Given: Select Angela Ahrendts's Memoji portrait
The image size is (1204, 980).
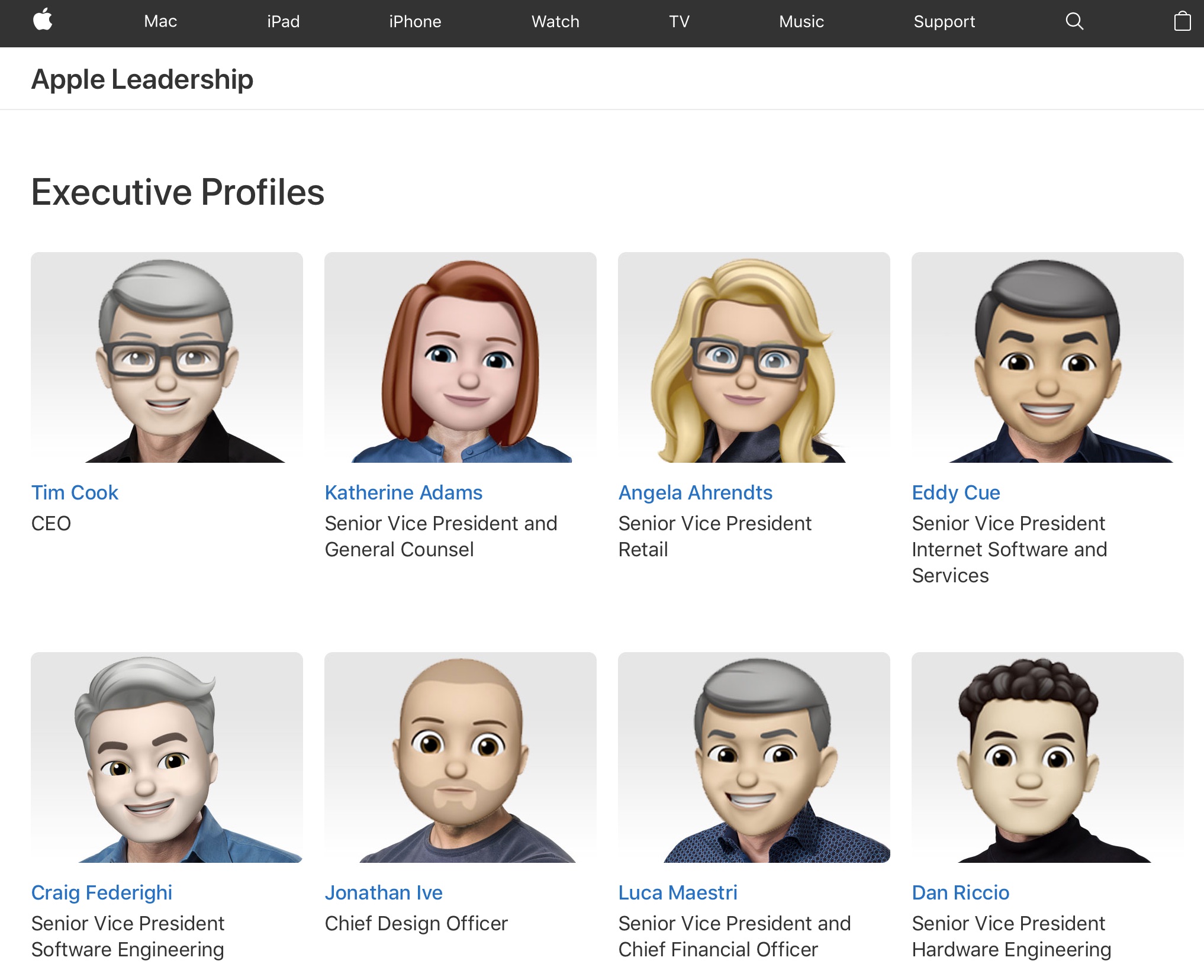Looking at the screenshot, I should pyautogui.click(x=754, y=357).
